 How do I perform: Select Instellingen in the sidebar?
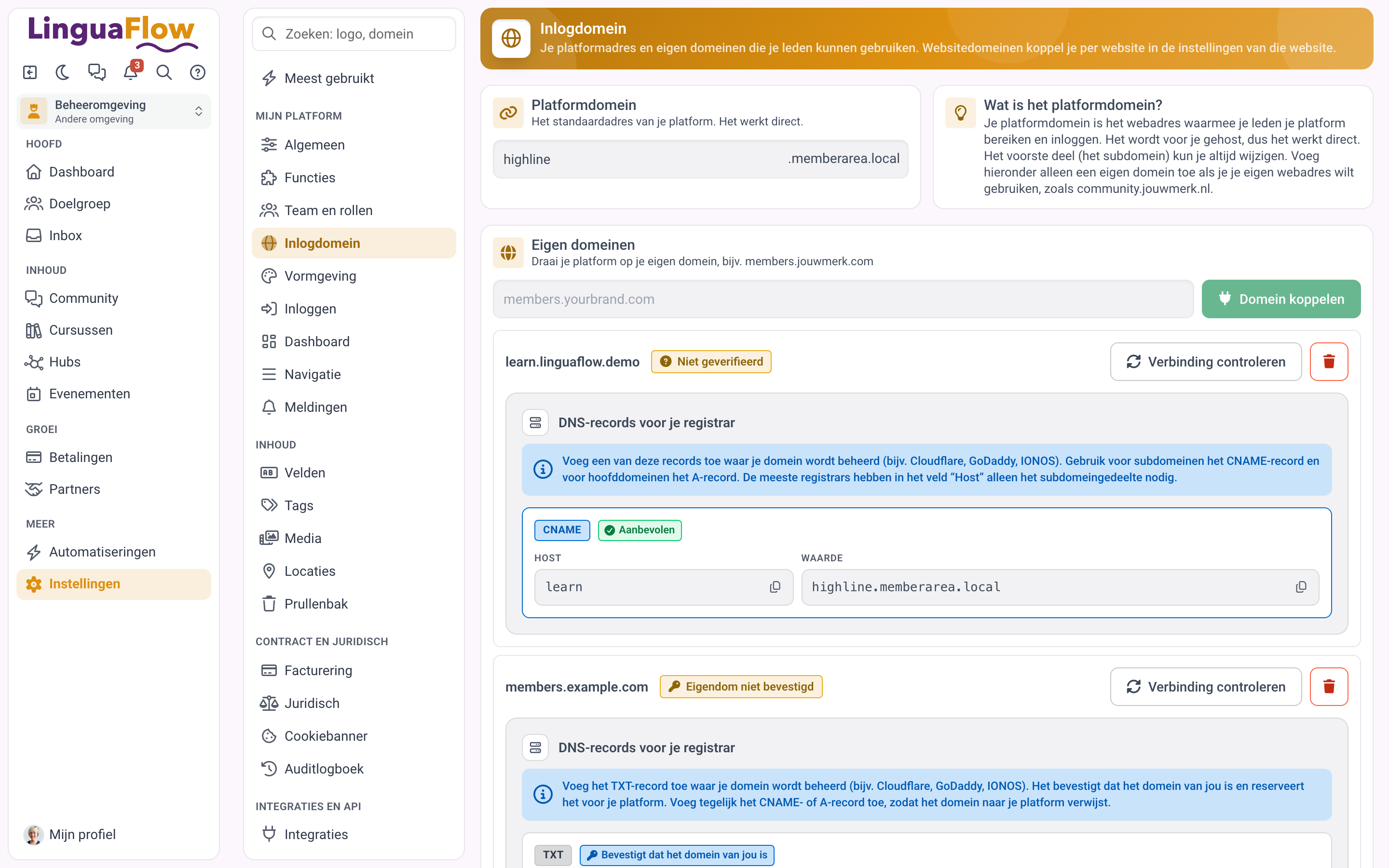click(114, 584)
